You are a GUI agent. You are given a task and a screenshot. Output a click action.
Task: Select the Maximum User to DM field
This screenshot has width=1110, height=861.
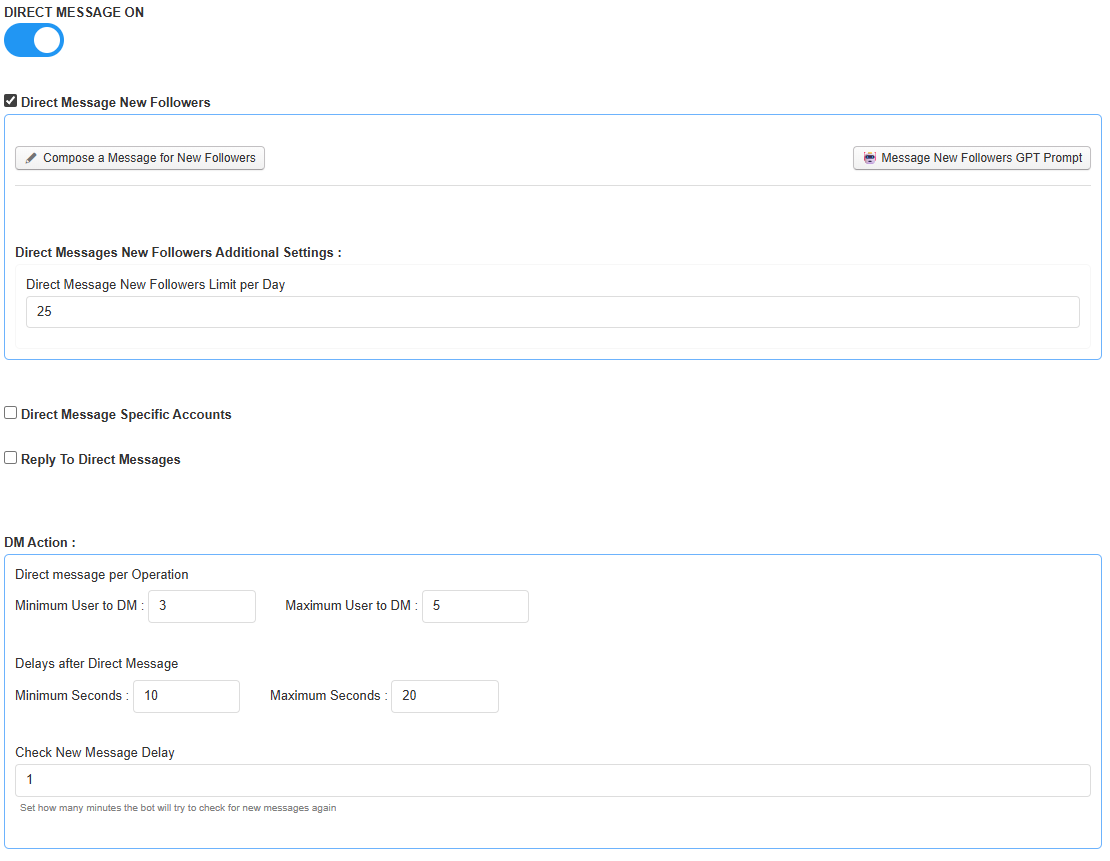pos(475,606)
